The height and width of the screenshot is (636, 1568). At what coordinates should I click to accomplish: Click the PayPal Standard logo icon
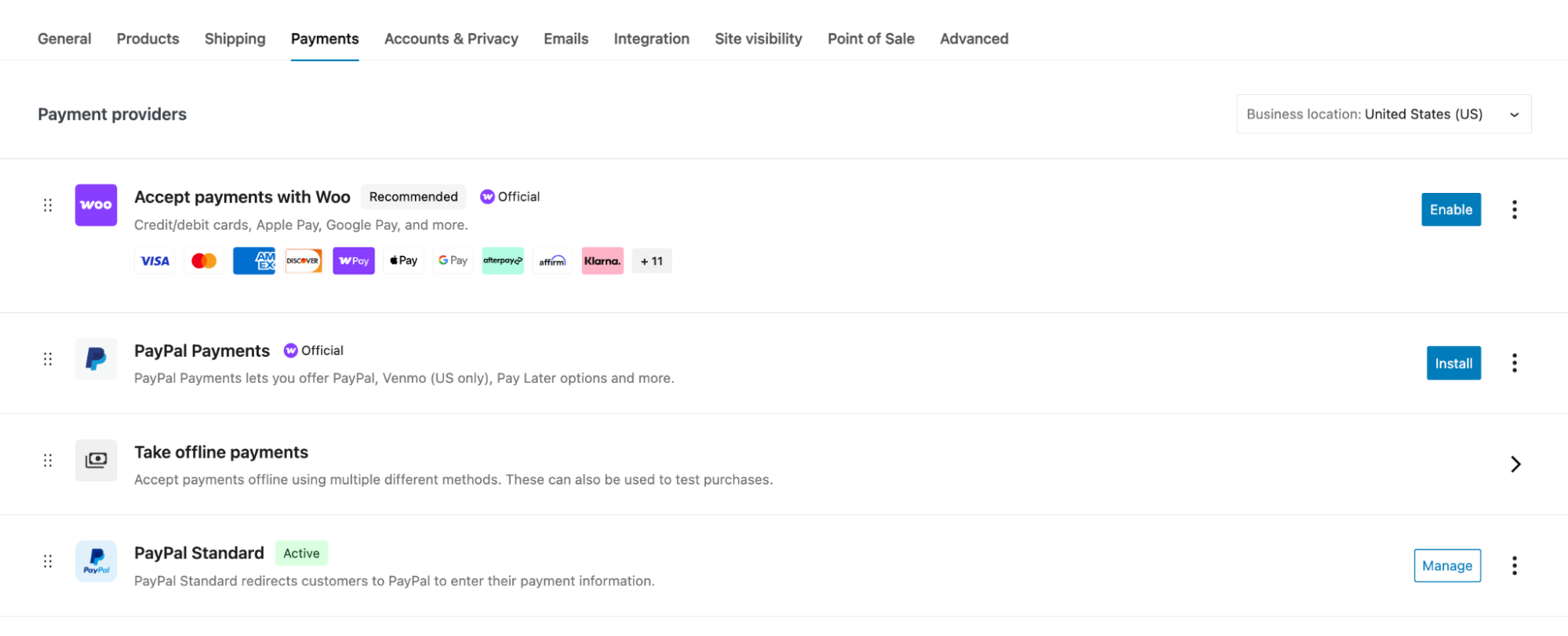96,561
